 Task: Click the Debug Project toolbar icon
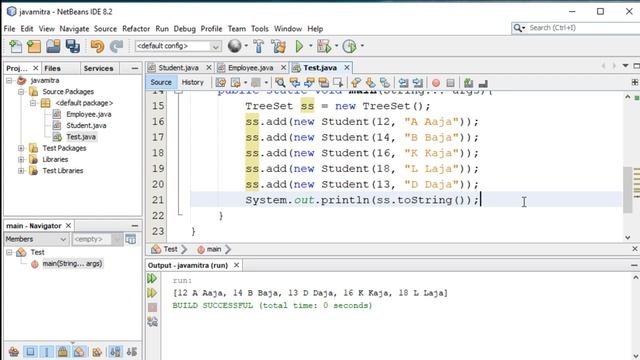[x=324, y=47]
